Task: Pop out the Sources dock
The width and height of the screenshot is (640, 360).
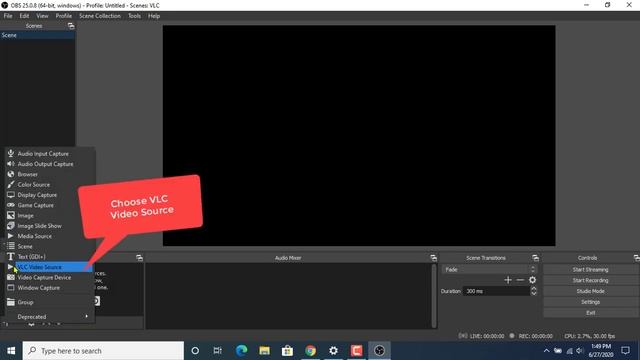Action: pyautogui.click(x=139, y=258)
